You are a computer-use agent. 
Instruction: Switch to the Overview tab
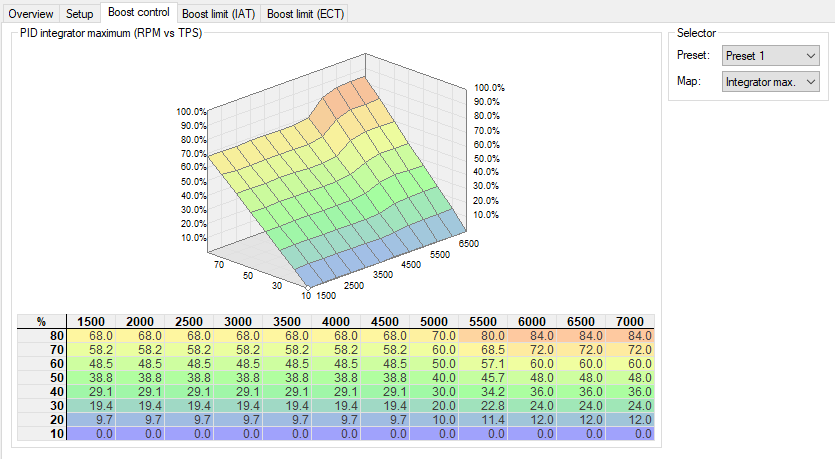31,14
